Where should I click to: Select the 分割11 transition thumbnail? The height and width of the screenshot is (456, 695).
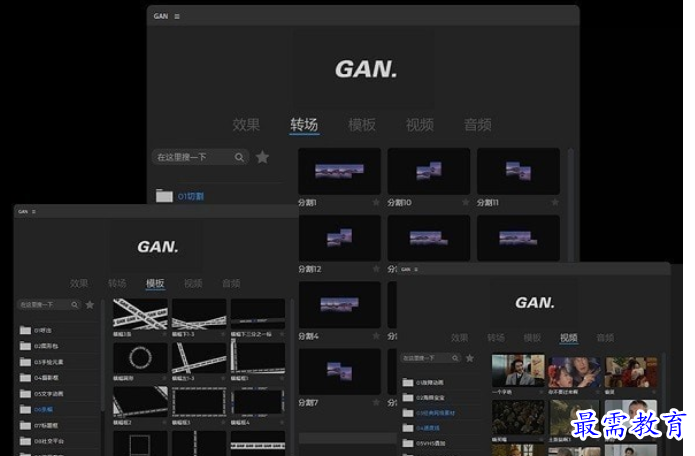(x=518, y=171)
